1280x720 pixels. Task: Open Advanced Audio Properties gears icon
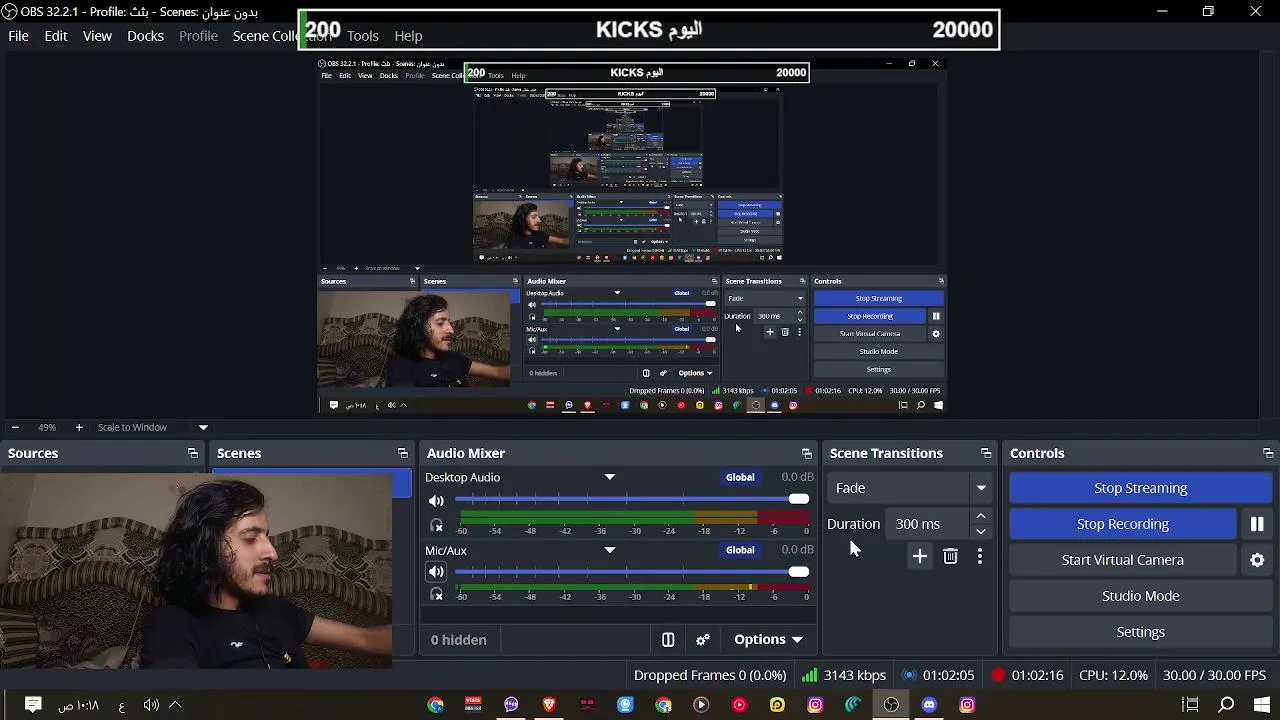703,640
